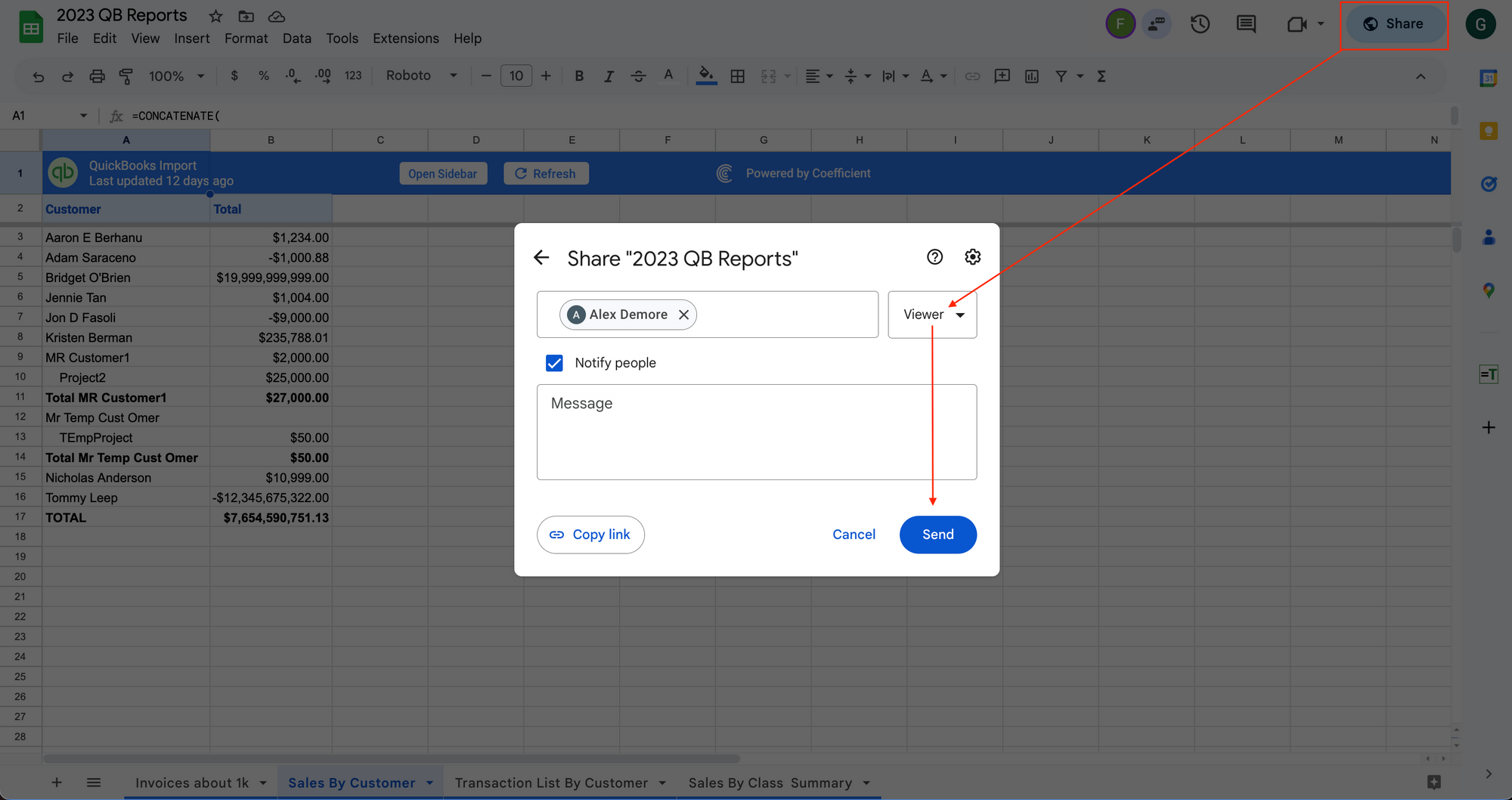Toggle italic formatting
Image resolution: width=1512 pixels, height=800 pixels.
[x=609, y=76]
